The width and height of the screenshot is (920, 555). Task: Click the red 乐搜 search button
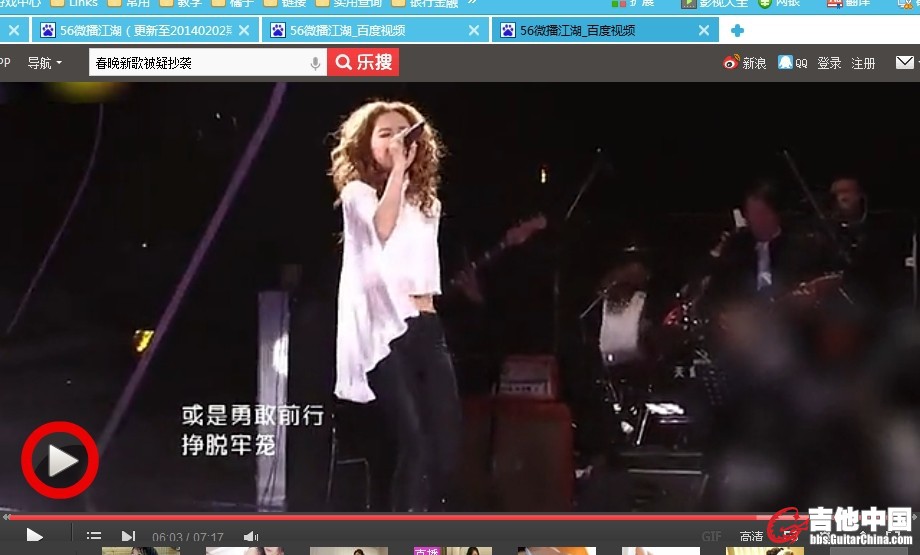(x=363, y=63)
